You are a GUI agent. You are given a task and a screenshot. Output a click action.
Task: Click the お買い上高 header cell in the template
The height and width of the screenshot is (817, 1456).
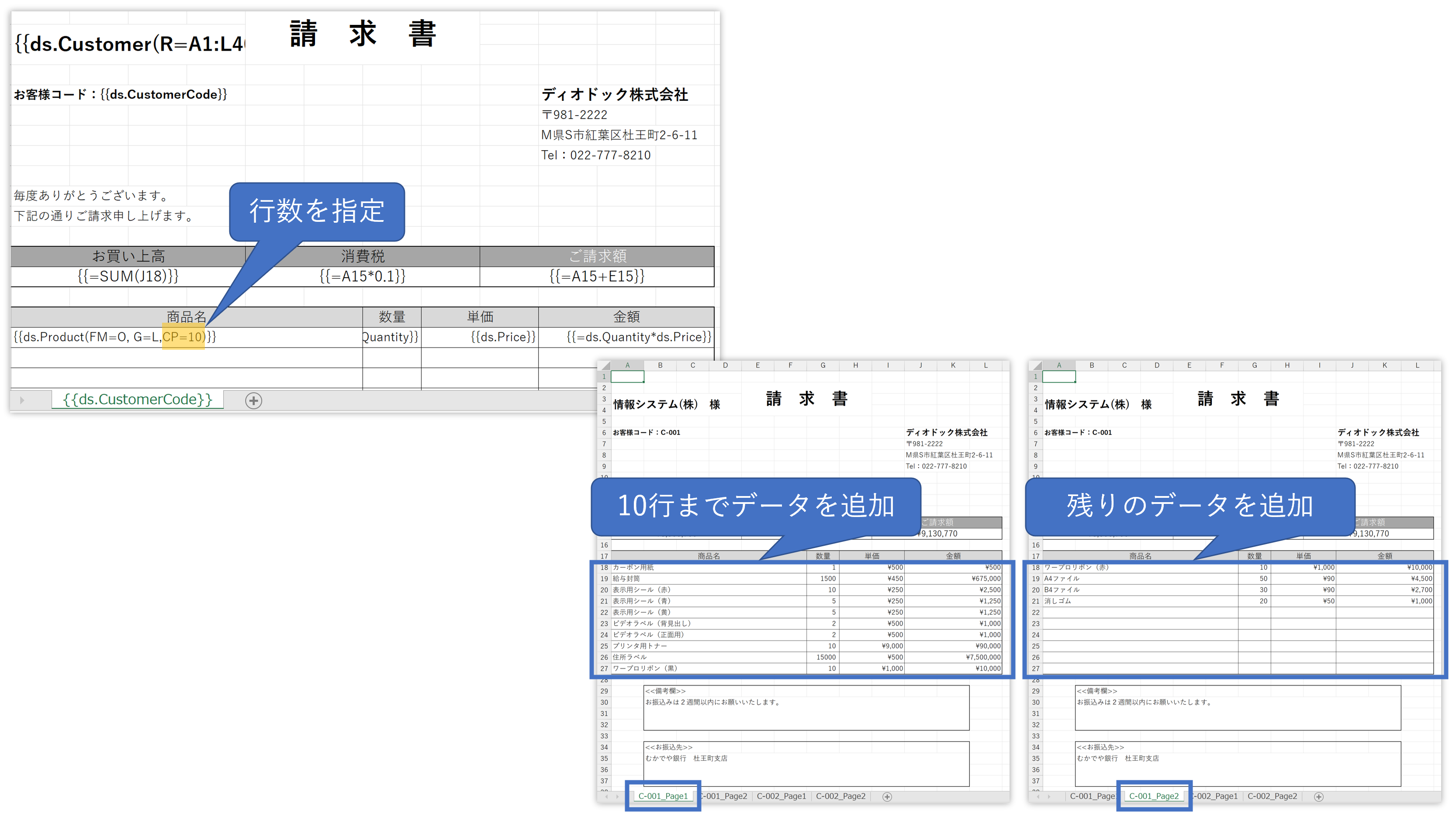[x=128, y=256]
